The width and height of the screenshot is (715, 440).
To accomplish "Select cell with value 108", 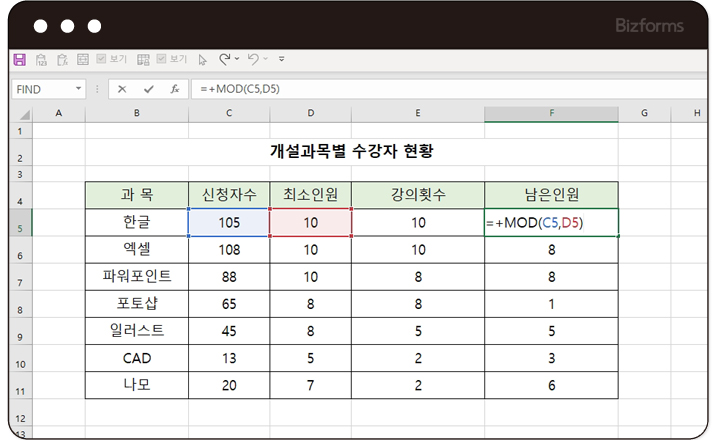I will point(229,249).
